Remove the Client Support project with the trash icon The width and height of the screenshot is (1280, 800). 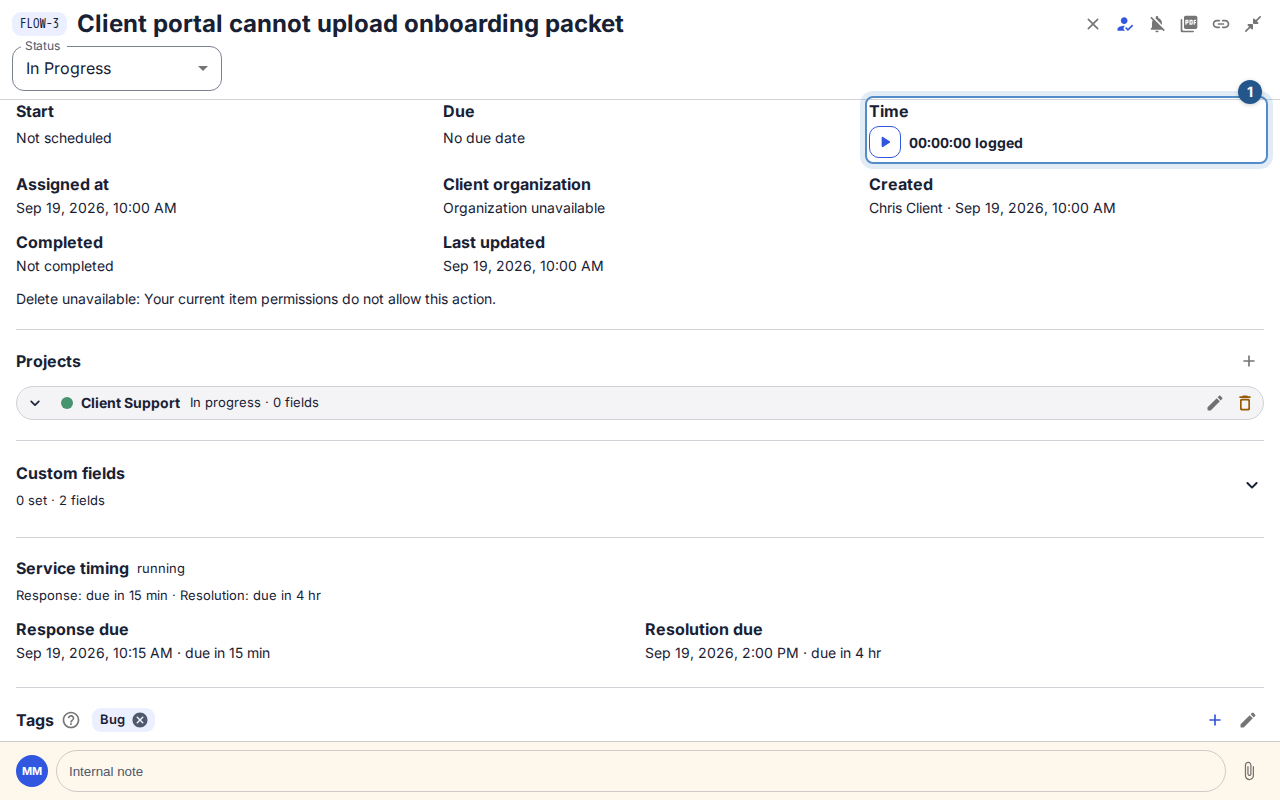click(1245, 403)
